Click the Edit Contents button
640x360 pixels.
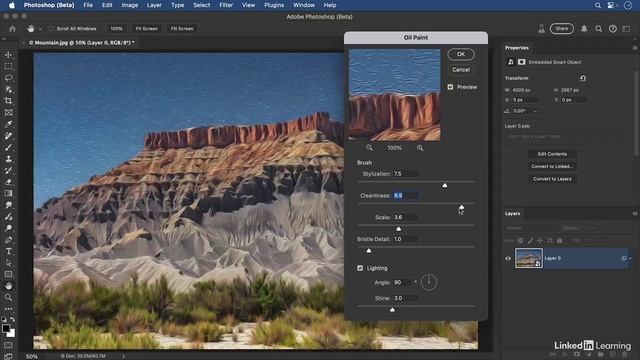point(552,154)
